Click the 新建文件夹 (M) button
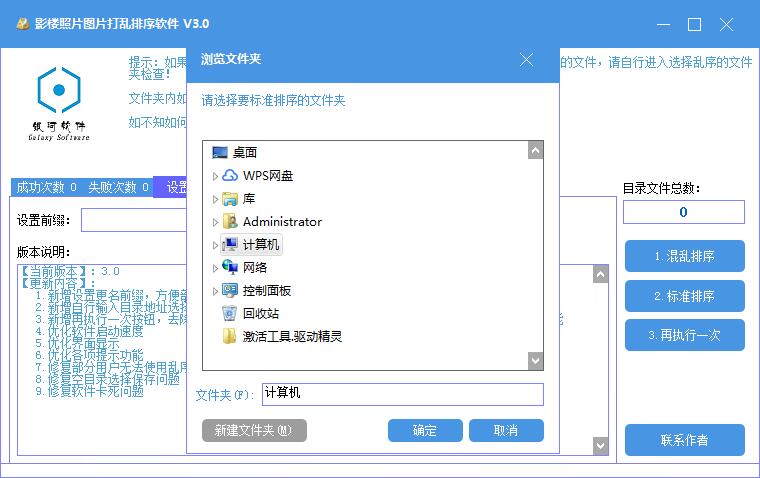760x478 pixels. (254, 430)
